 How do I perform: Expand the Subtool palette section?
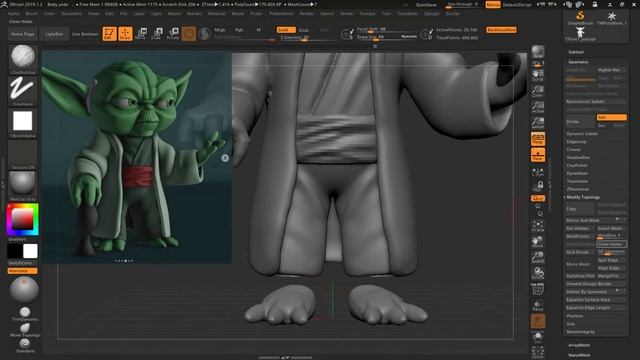576,52
